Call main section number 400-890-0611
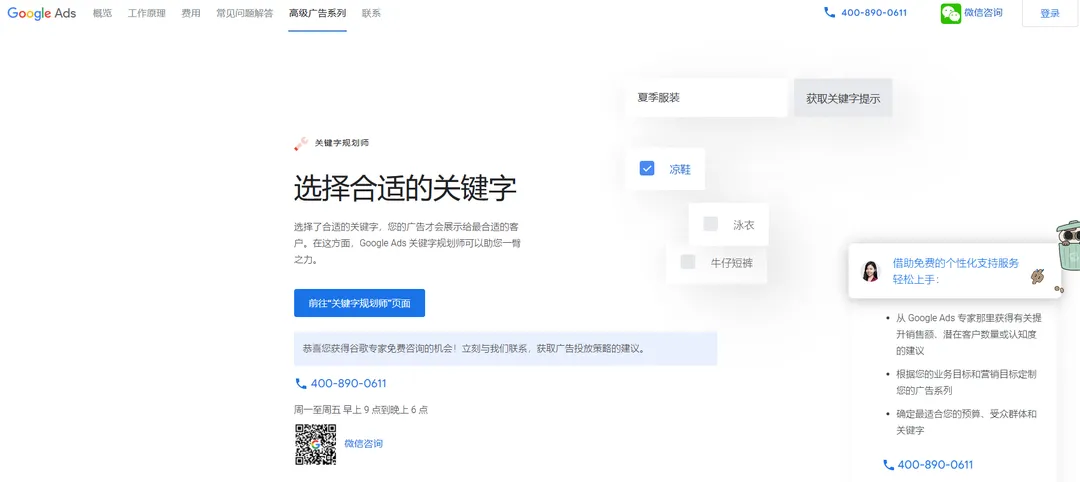 [x=349, y=384]
